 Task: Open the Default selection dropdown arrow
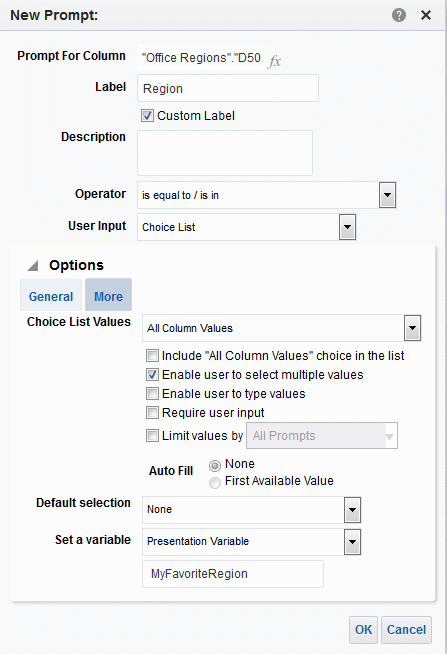coord(352,510)
